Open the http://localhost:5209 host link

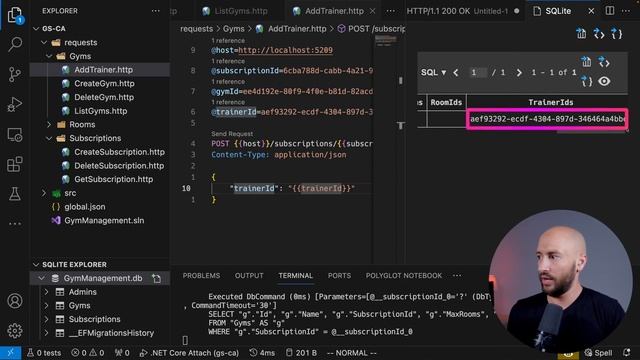coord(285,50)
